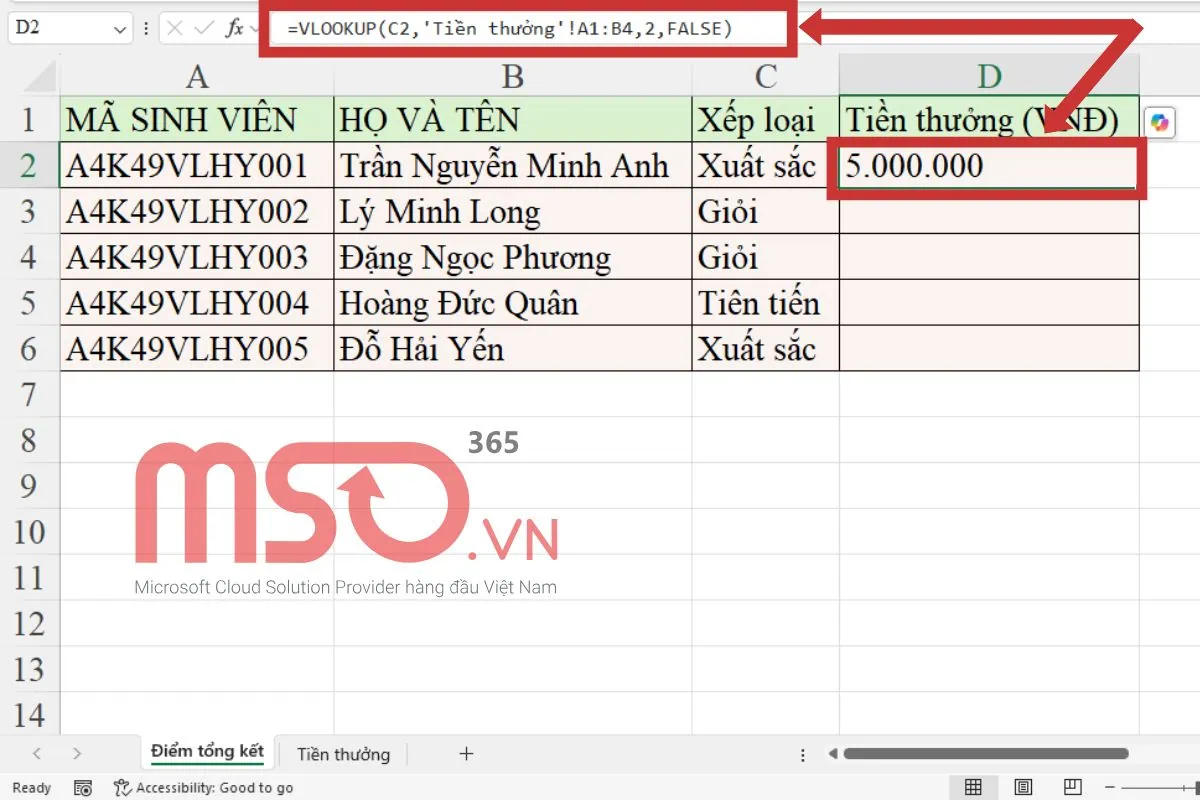Image resolution: width=1200 pixels, height=800 pixels.
Task: Select the Normal view icon in status bar
Action: 973,787
